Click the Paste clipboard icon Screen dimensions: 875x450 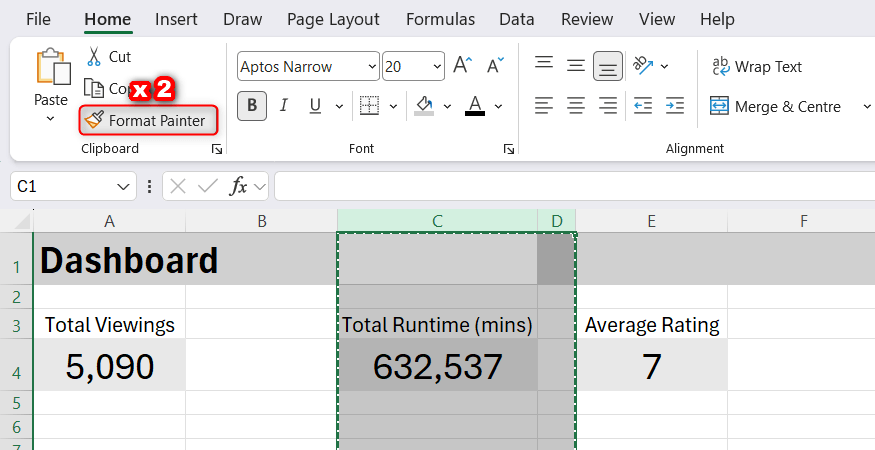click(53, 66)
